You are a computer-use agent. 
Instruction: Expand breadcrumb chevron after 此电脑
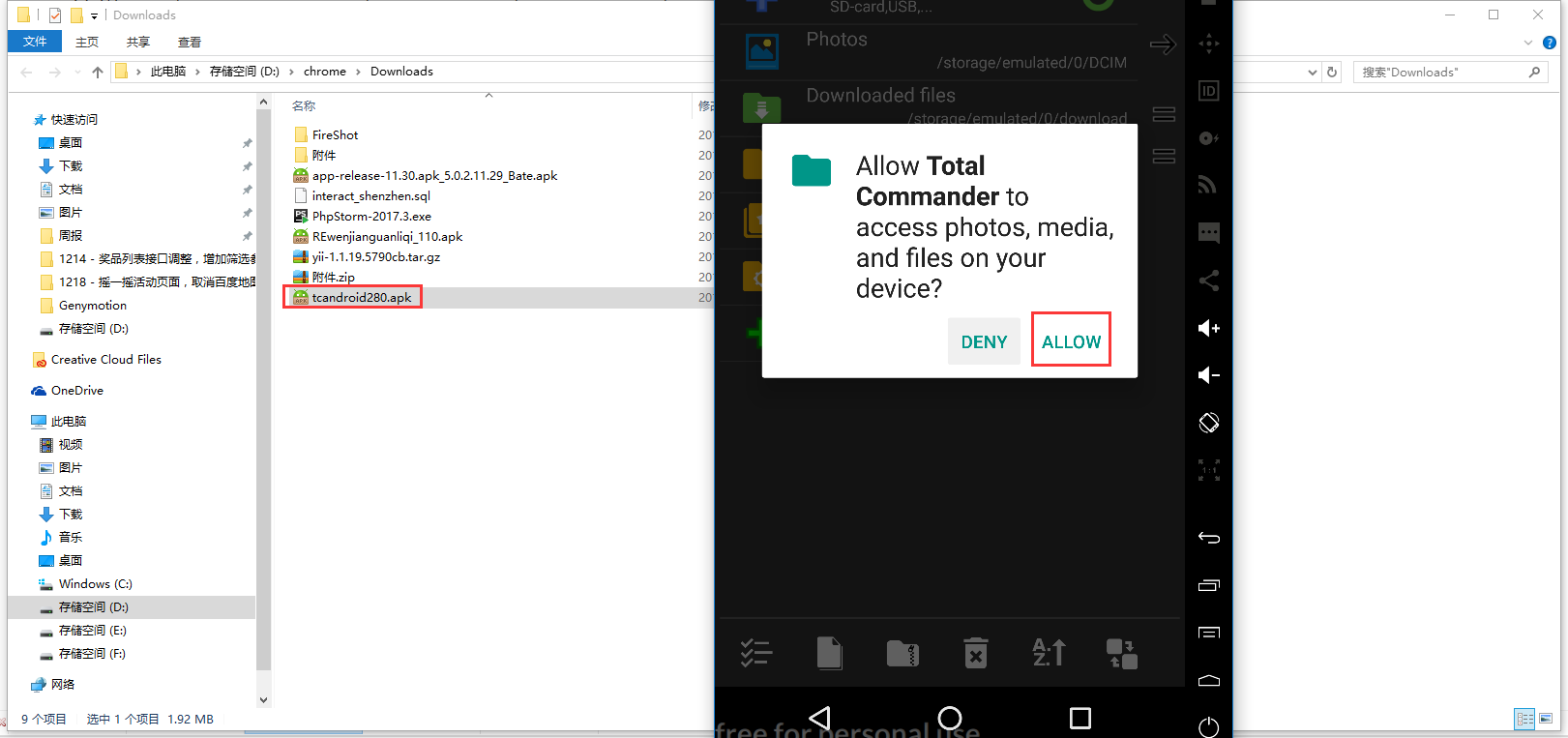(x=198, y=72)
